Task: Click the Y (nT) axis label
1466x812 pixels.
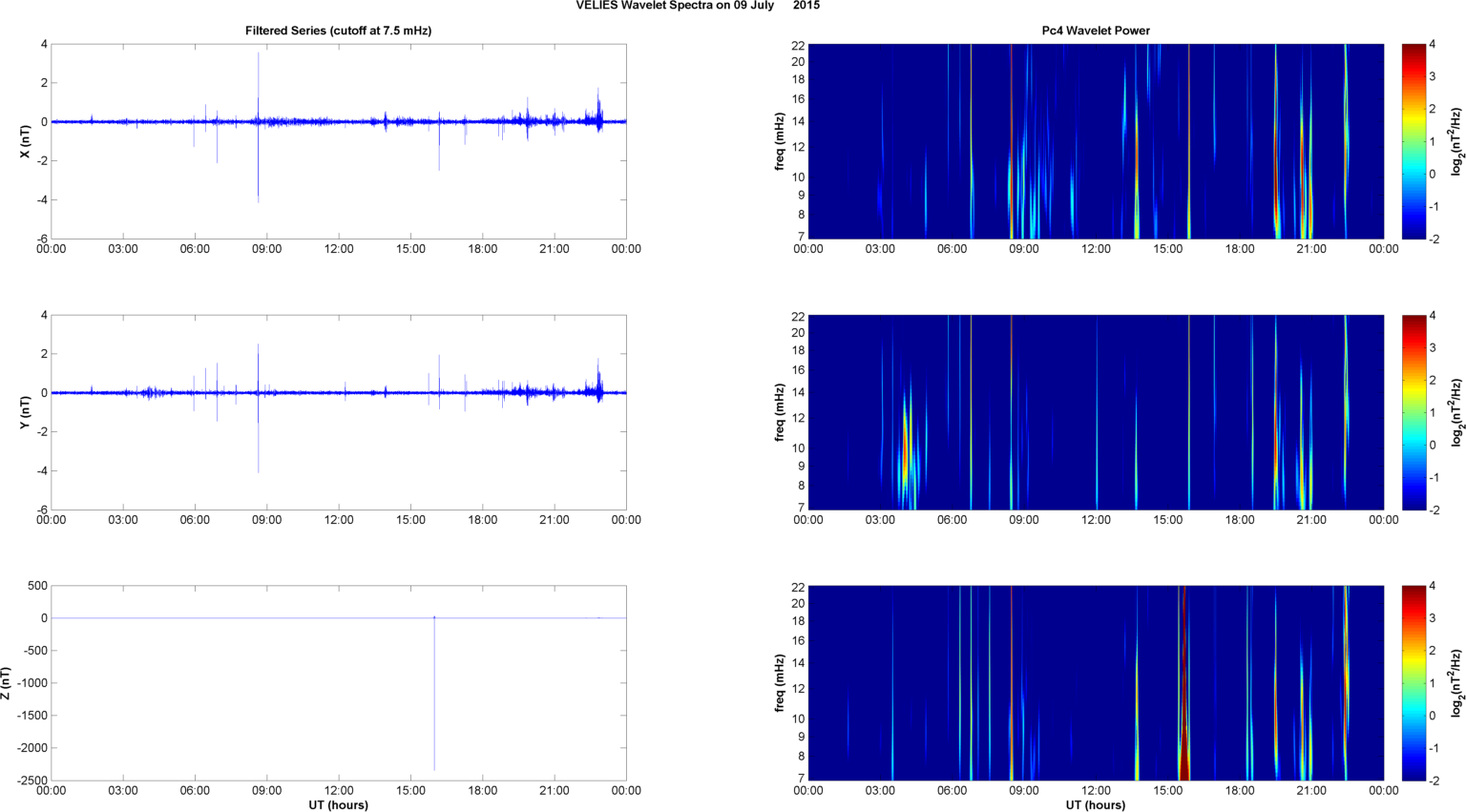Action: 26,412
